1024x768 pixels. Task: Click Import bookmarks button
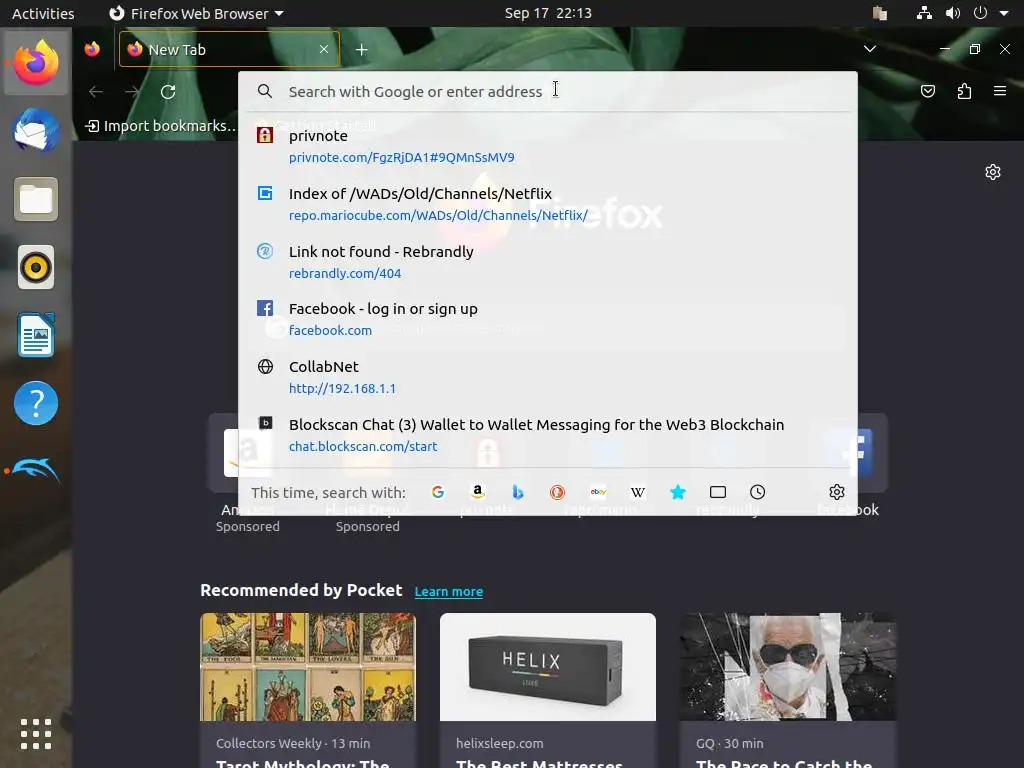(x=161, y=126)
